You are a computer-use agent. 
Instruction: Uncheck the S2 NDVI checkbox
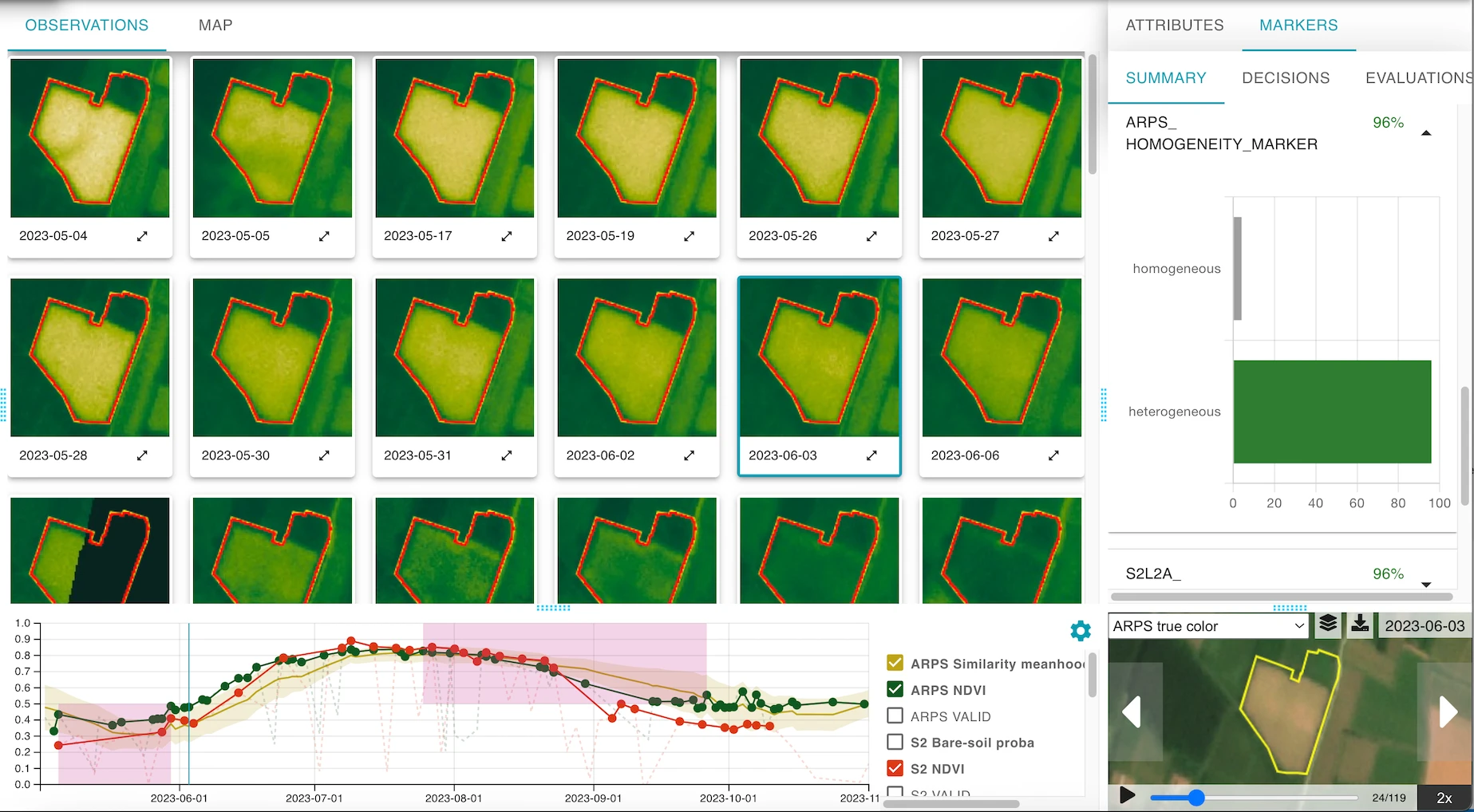(x=895, y=769)
